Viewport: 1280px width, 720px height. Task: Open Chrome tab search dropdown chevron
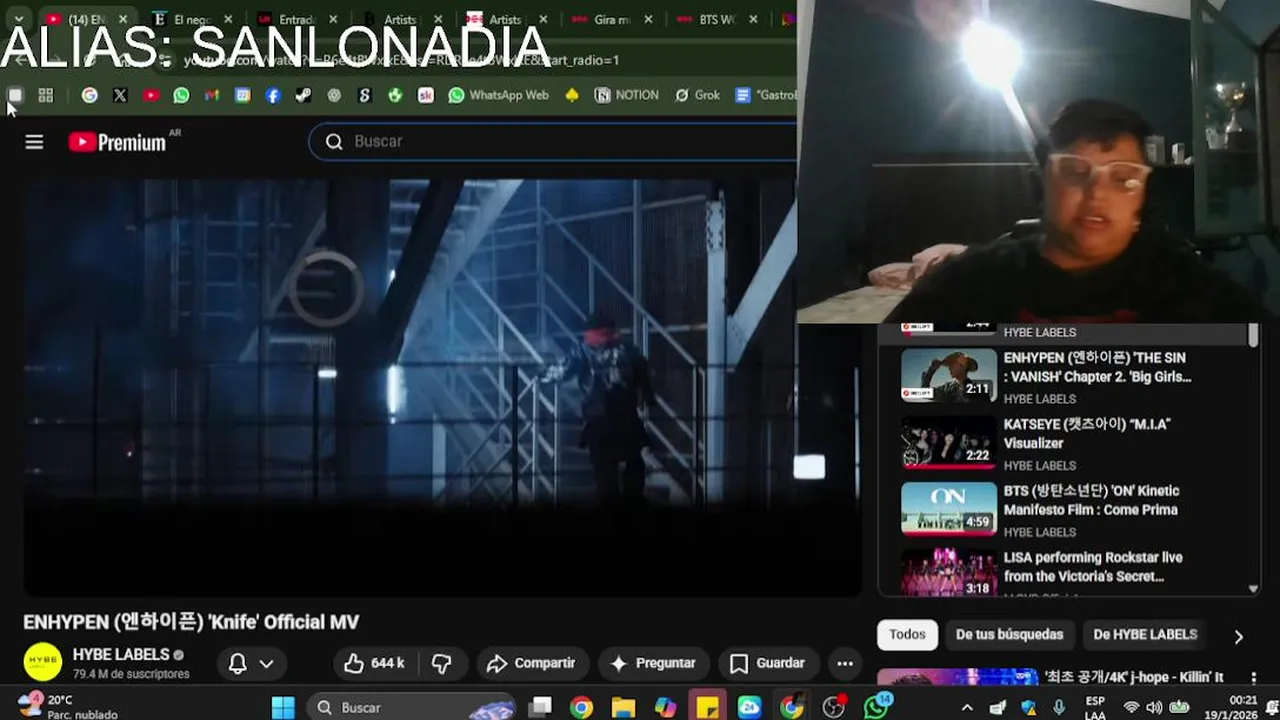[18, 19]
